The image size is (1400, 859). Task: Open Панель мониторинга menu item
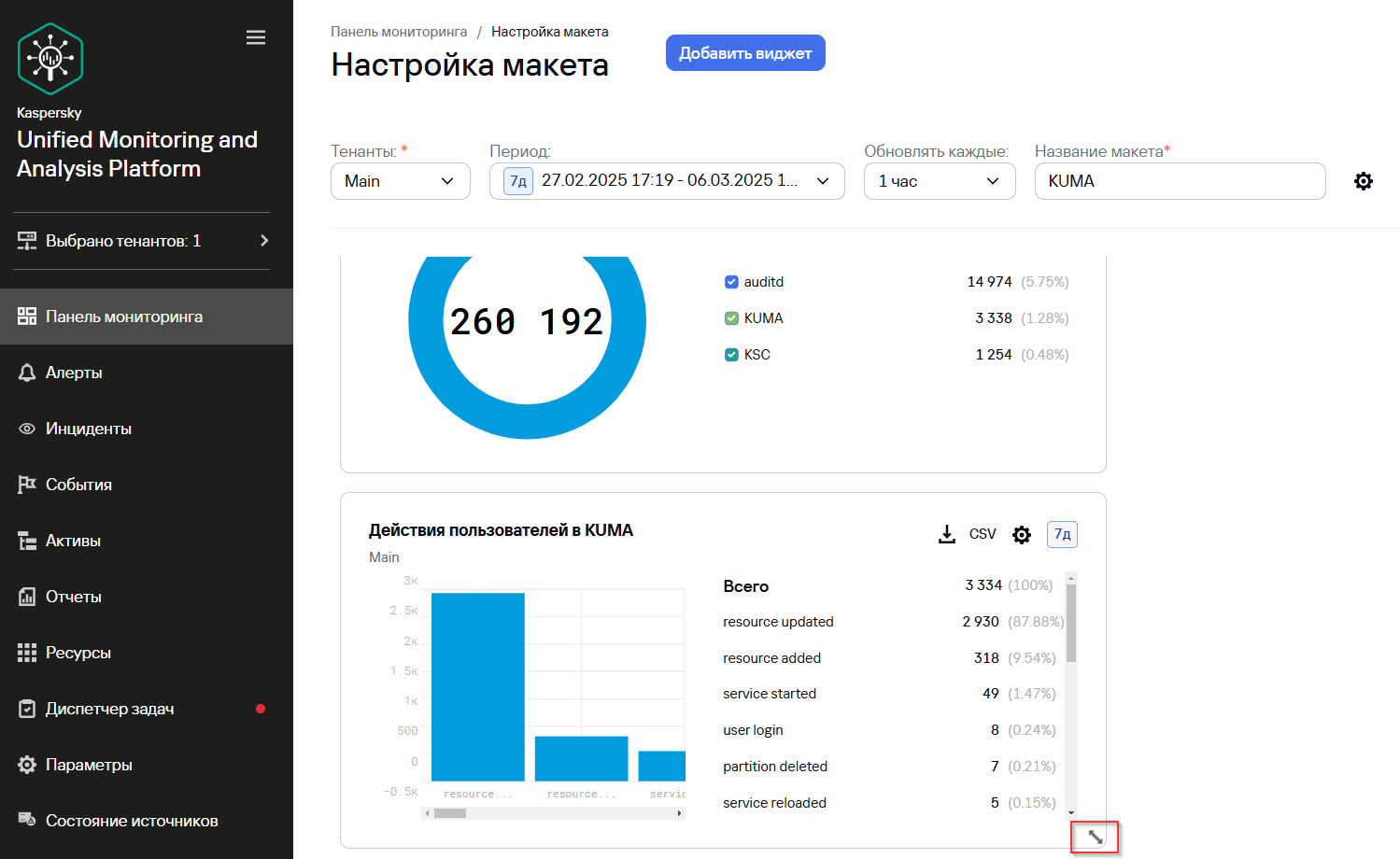147,317
